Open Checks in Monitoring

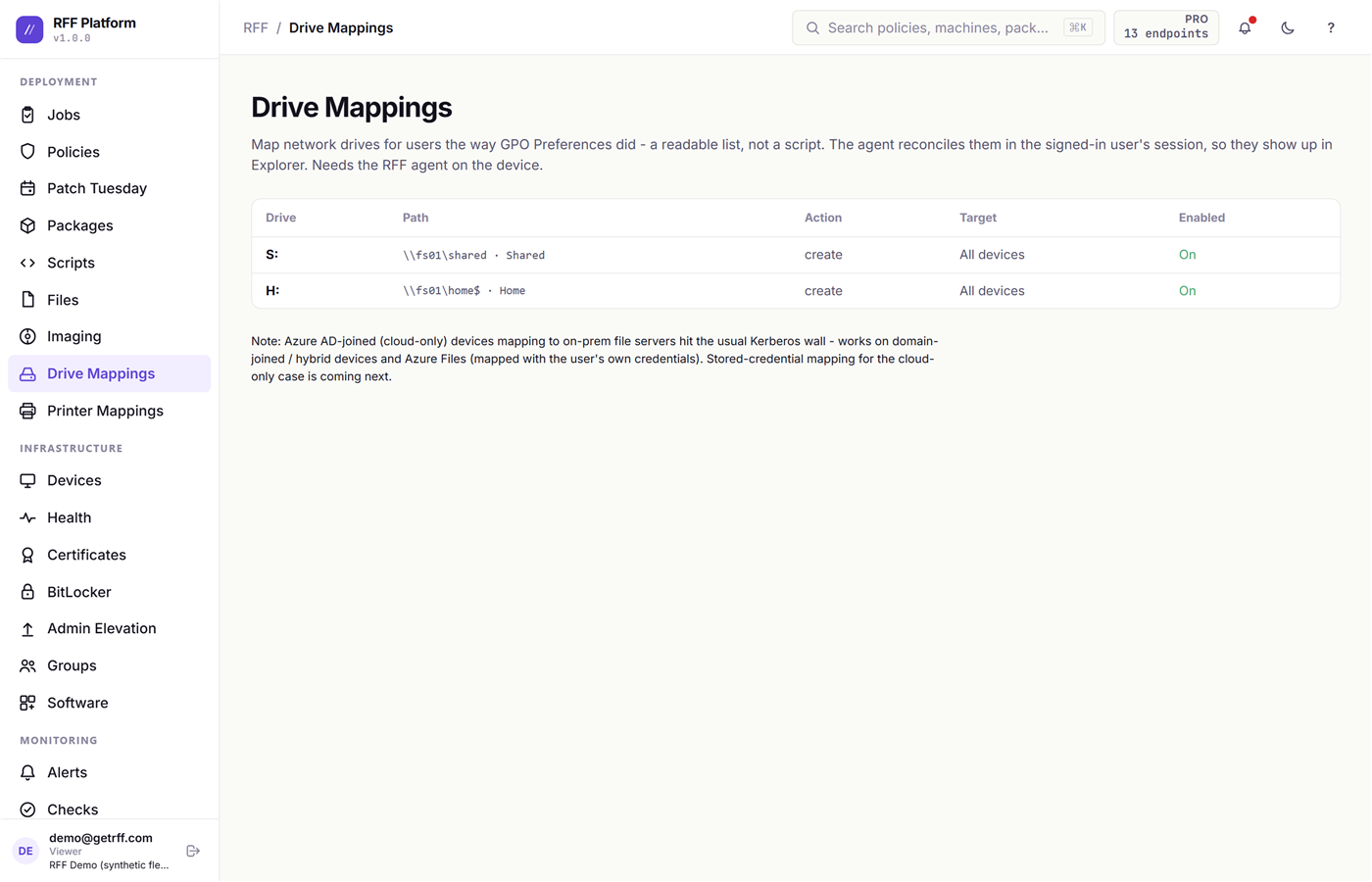point(110,809)
